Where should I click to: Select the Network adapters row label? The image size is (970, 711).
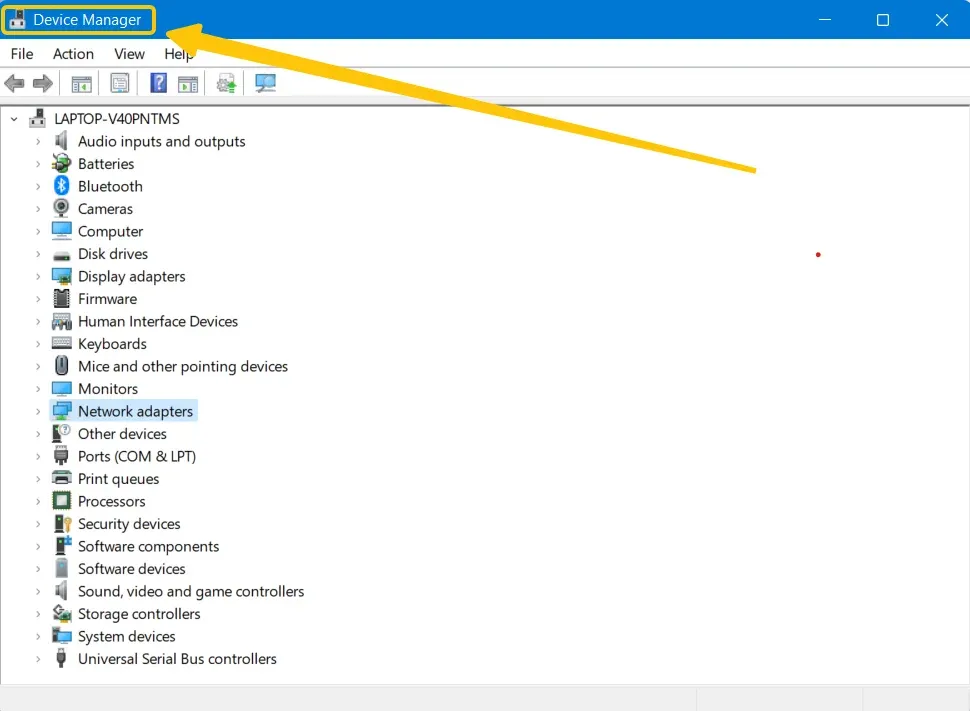coord(135,411)
